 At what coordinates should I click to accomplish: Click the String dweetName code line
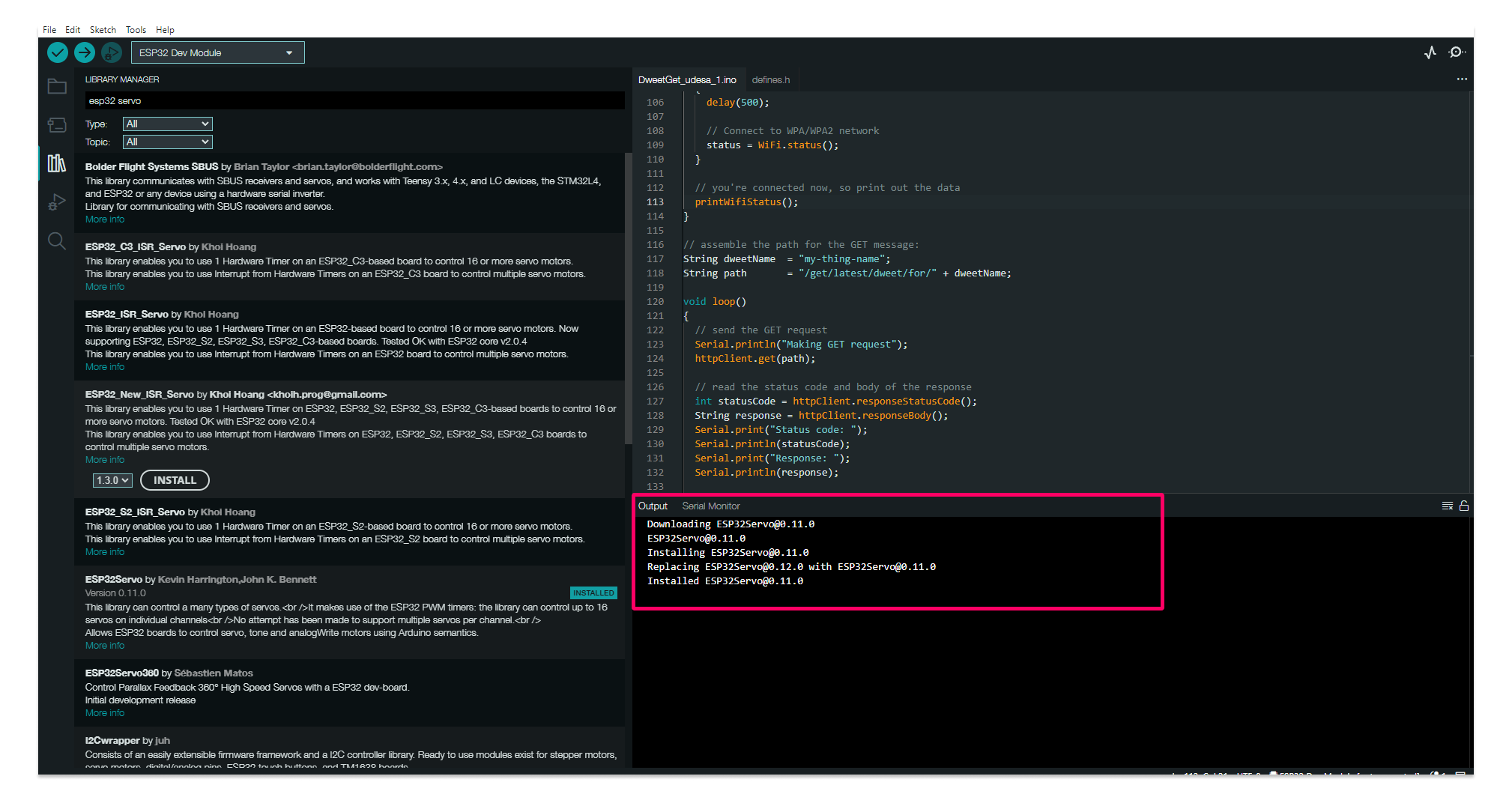(x=787, y=259)
